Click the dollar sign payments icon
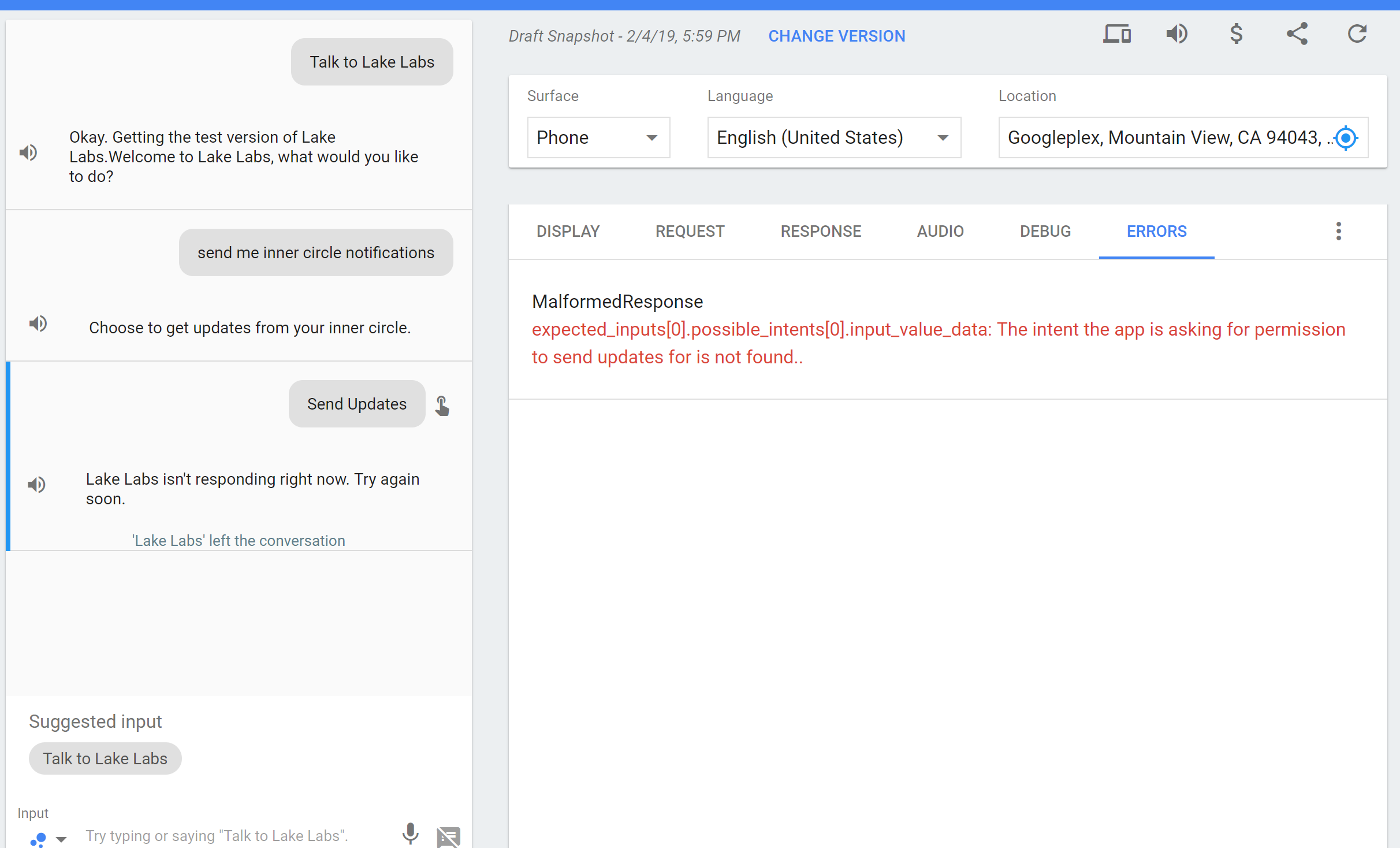The height and width of the screenshot is (848, 1400). pyautogui.click(x=1236, y=35)
